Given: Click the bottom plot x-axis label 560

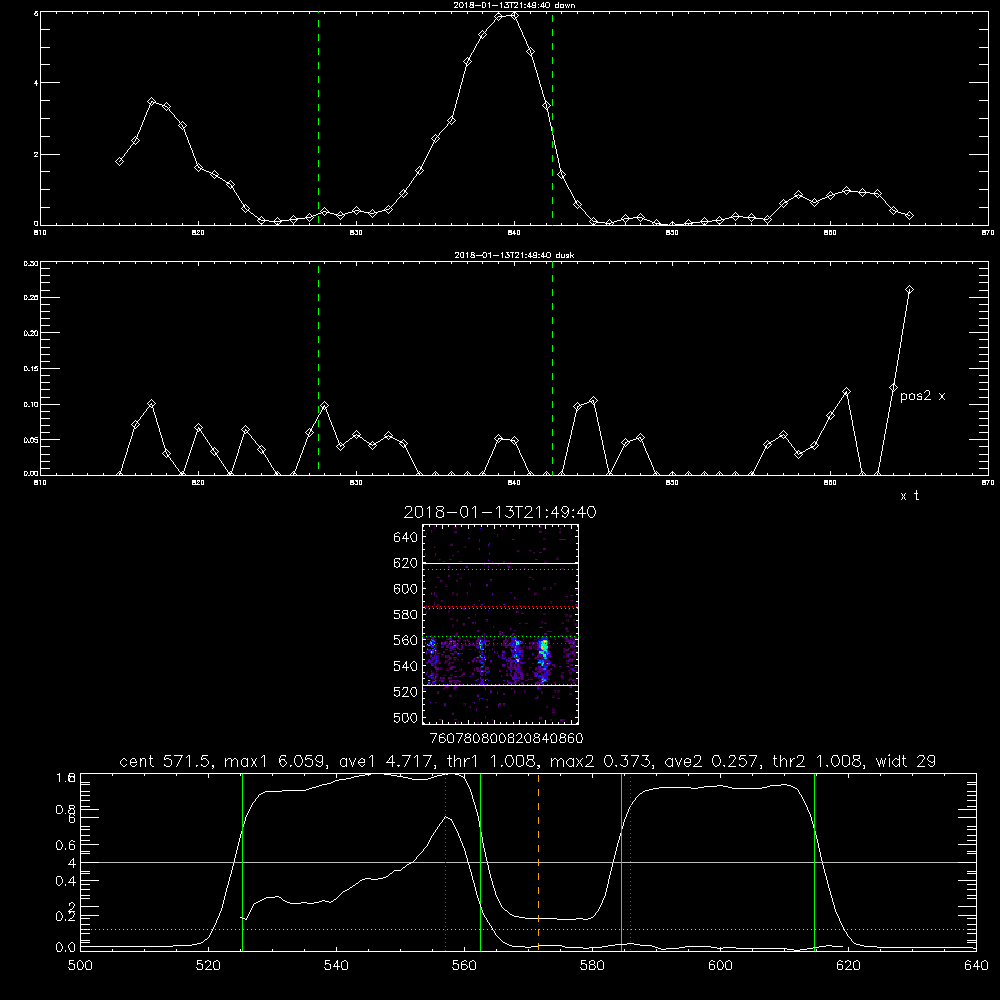Looking at the screenshot, I should (x=464, y=966).
